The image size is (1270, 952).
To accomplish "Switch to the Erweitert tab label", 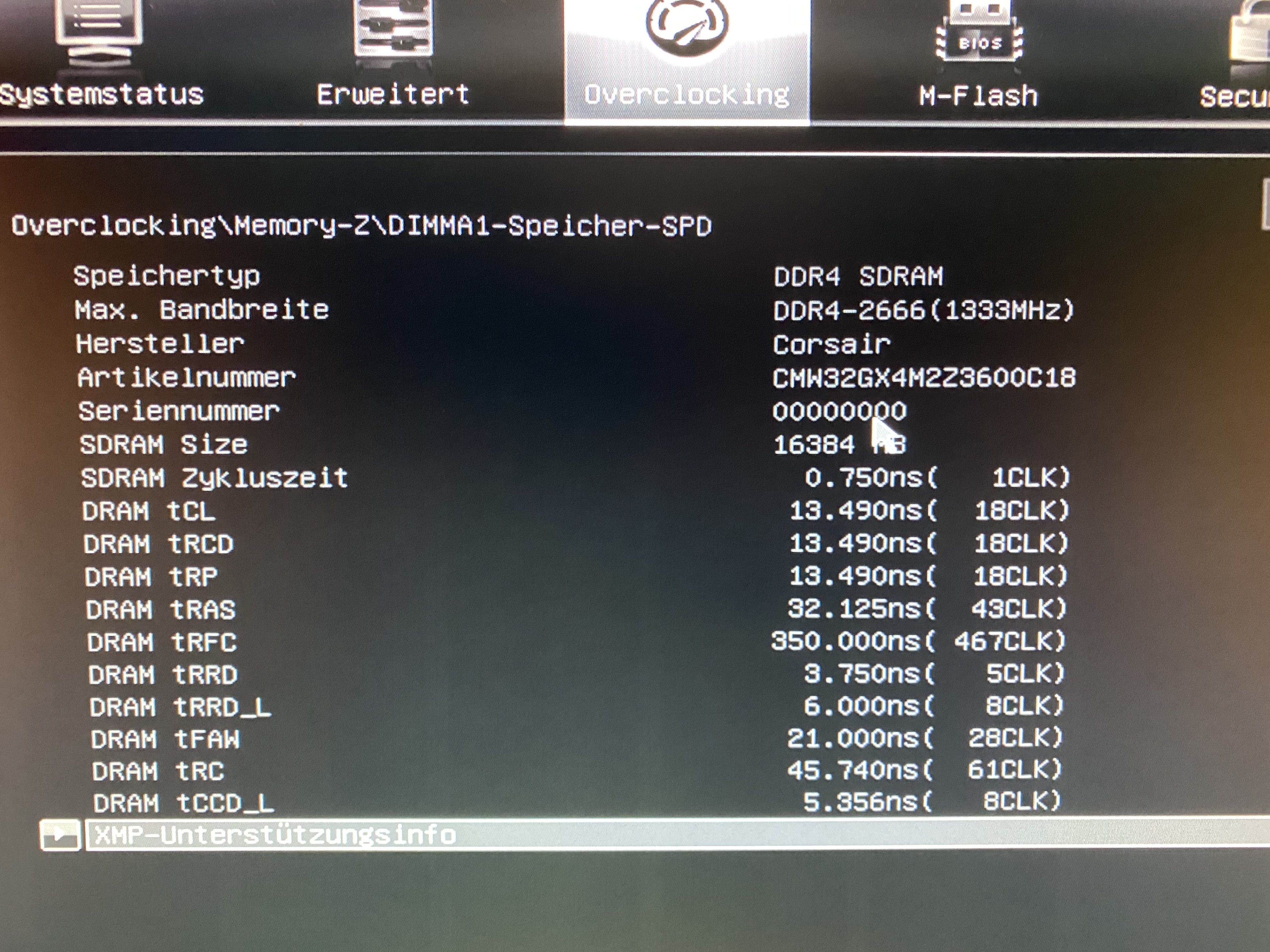I will pos(393,95).
